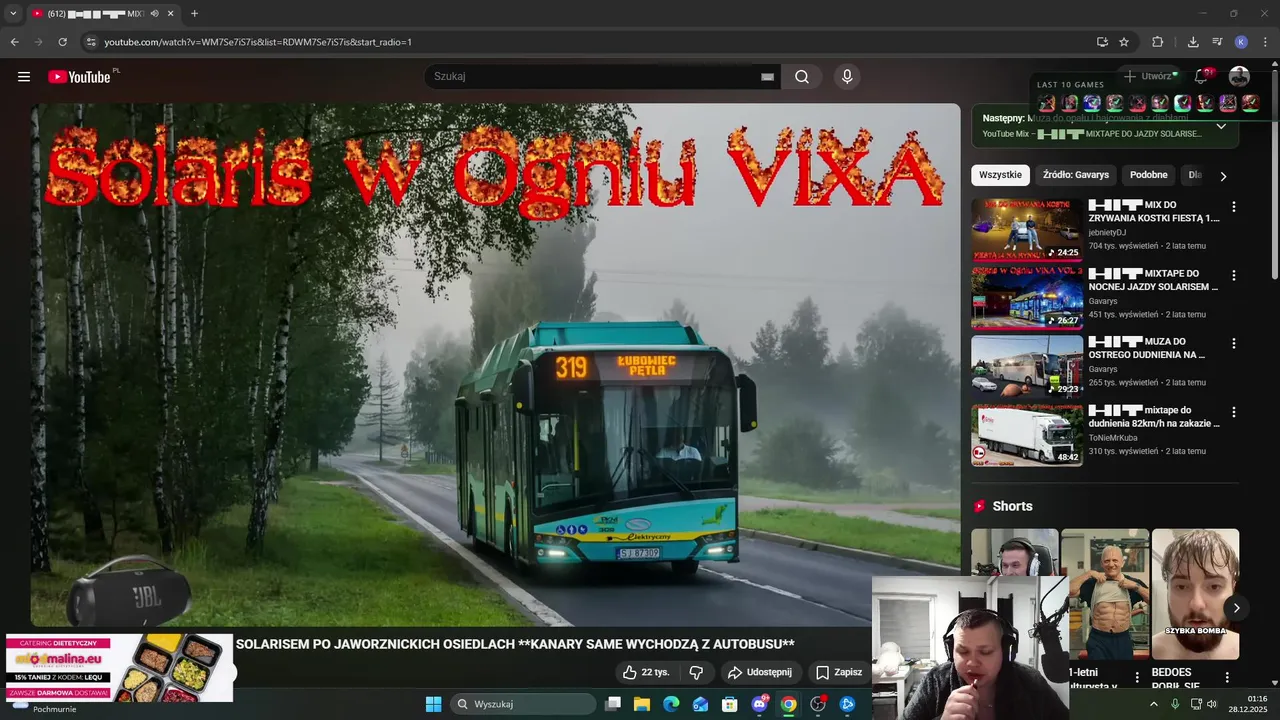This screenshot has width=1280, height=720.
Task: Open Task View on the taskbar
Action: [613, 704]
